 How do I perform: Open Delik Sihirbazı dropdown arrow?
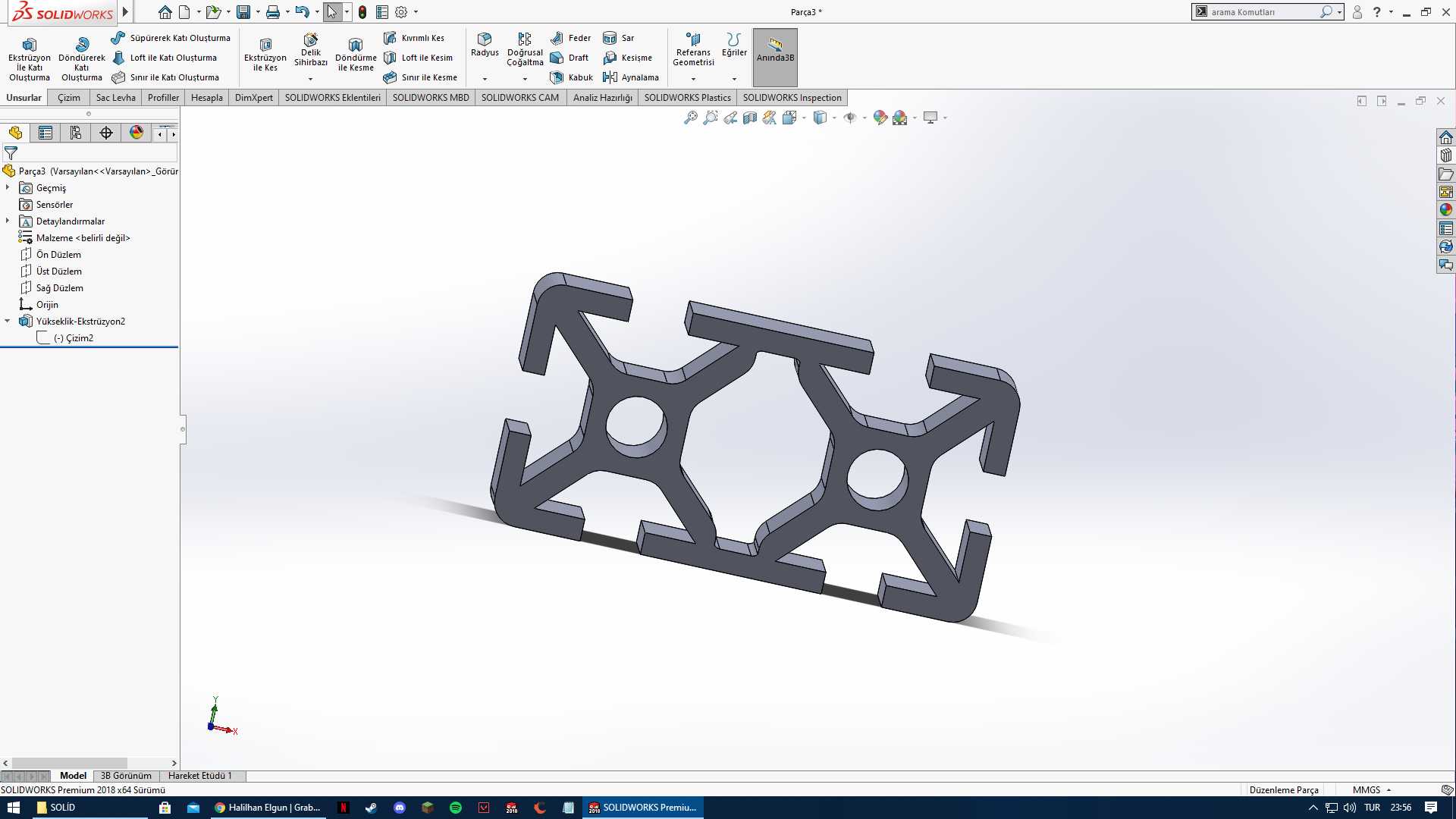[310, 79]
